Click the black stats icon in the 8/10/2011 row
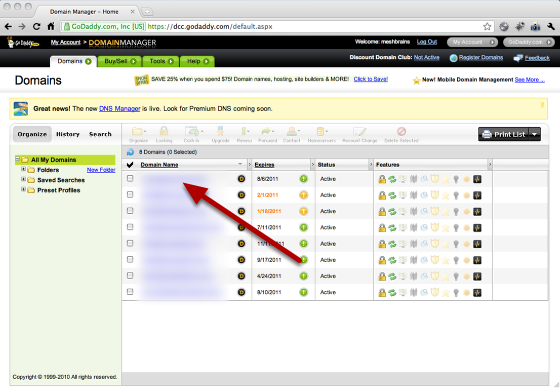This screenshot has height=388, width=560. coord(477,293)
